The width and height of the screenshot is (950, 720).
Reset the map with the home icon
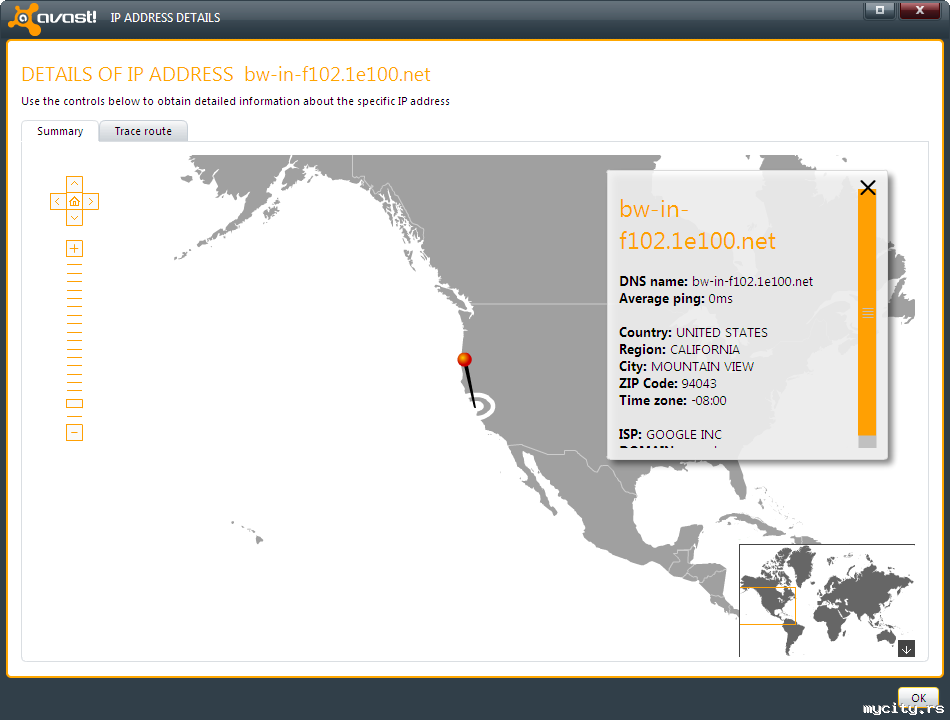(75, 201)
